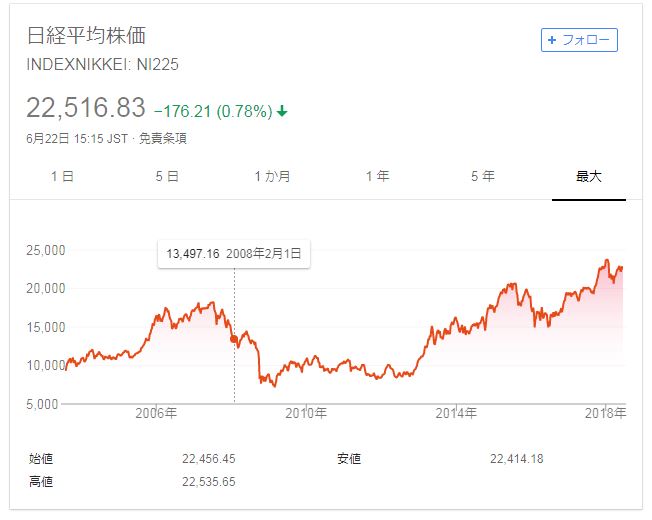The image size is (652, 520).
Task: Click the 2014年 axis label
Action: 456,413
